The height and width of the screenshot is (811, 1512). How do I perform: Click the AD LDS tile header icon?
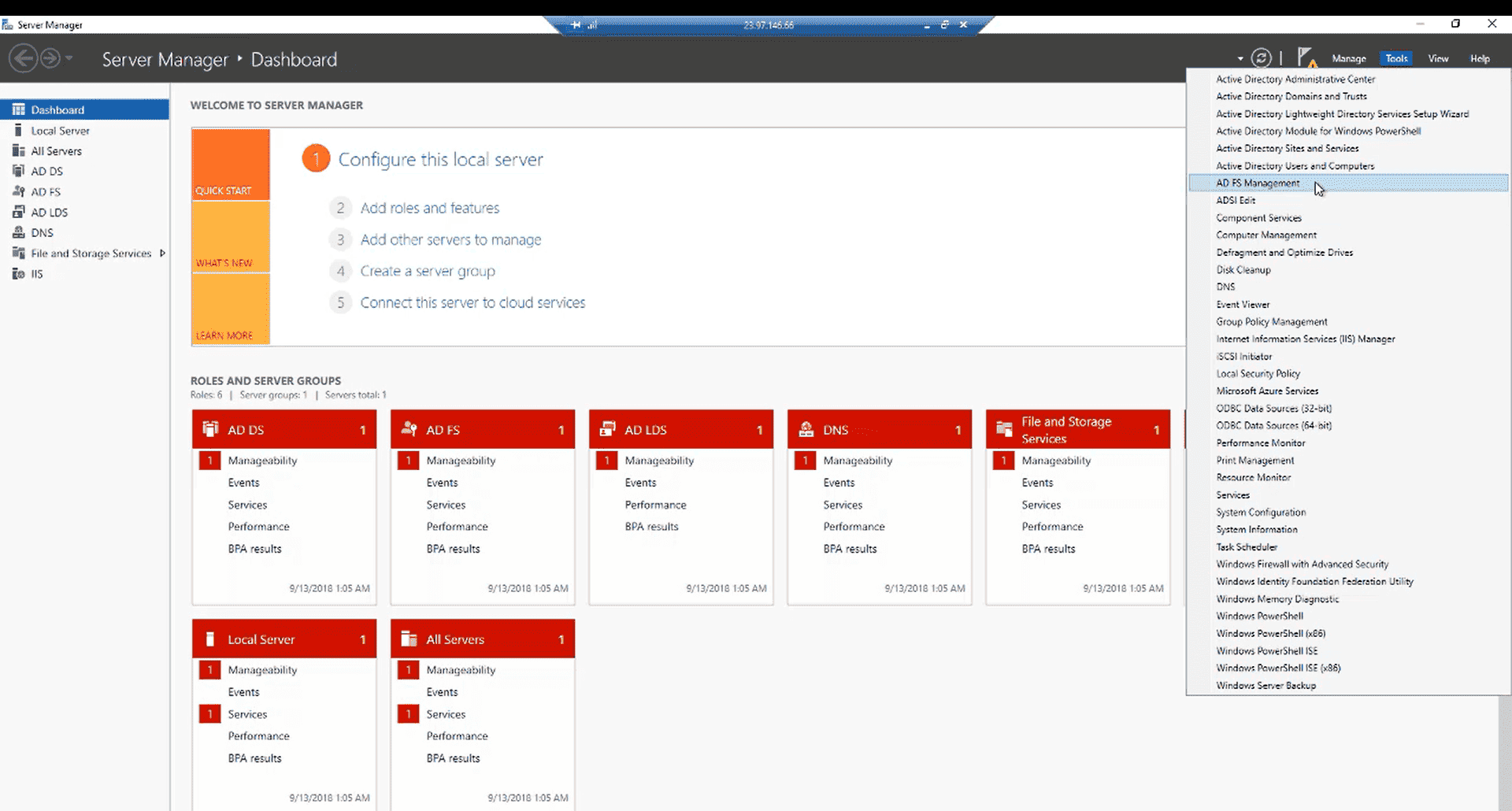[x=607, y=429]
